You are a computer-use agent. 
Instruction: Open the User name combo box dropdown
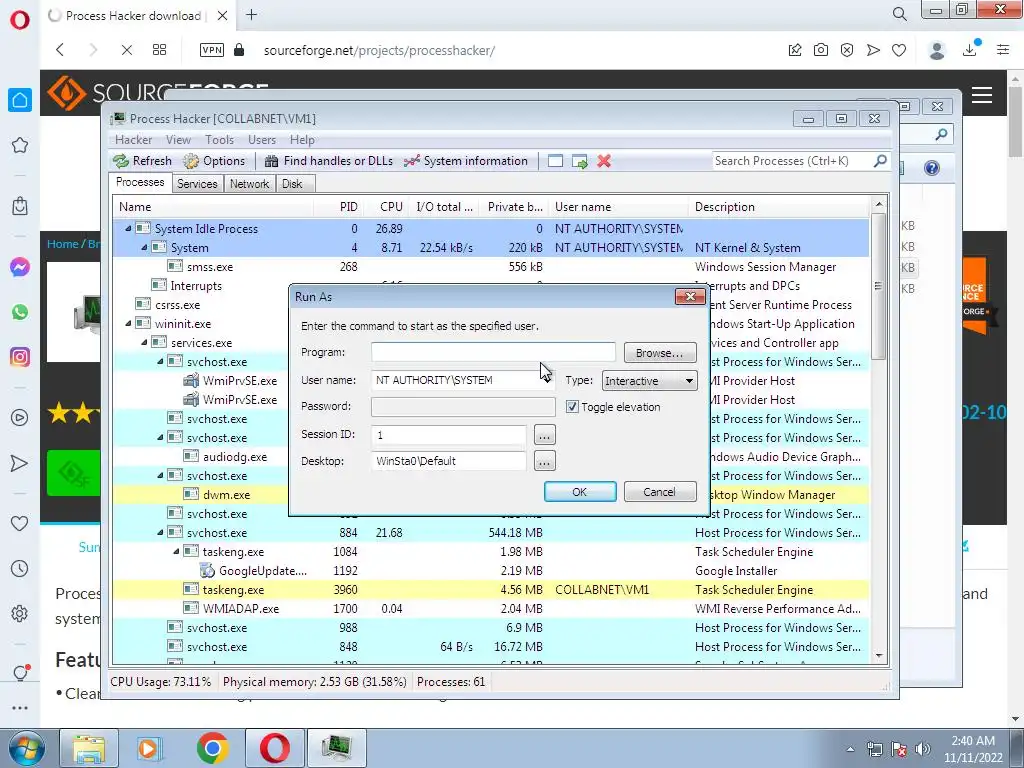coord(546,380)
